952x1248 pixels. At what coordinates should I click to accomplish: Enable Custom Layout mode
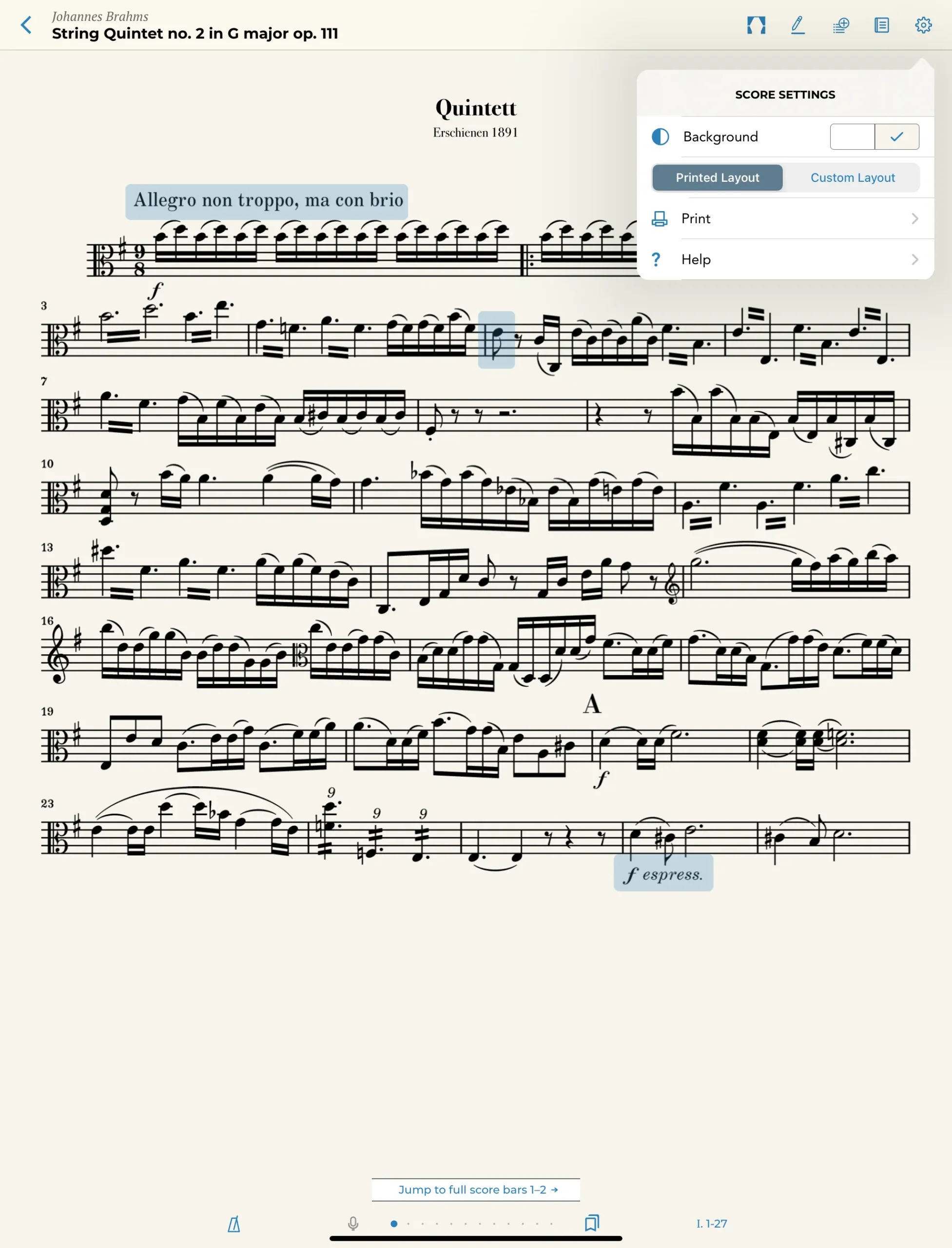tap(853, 177)
